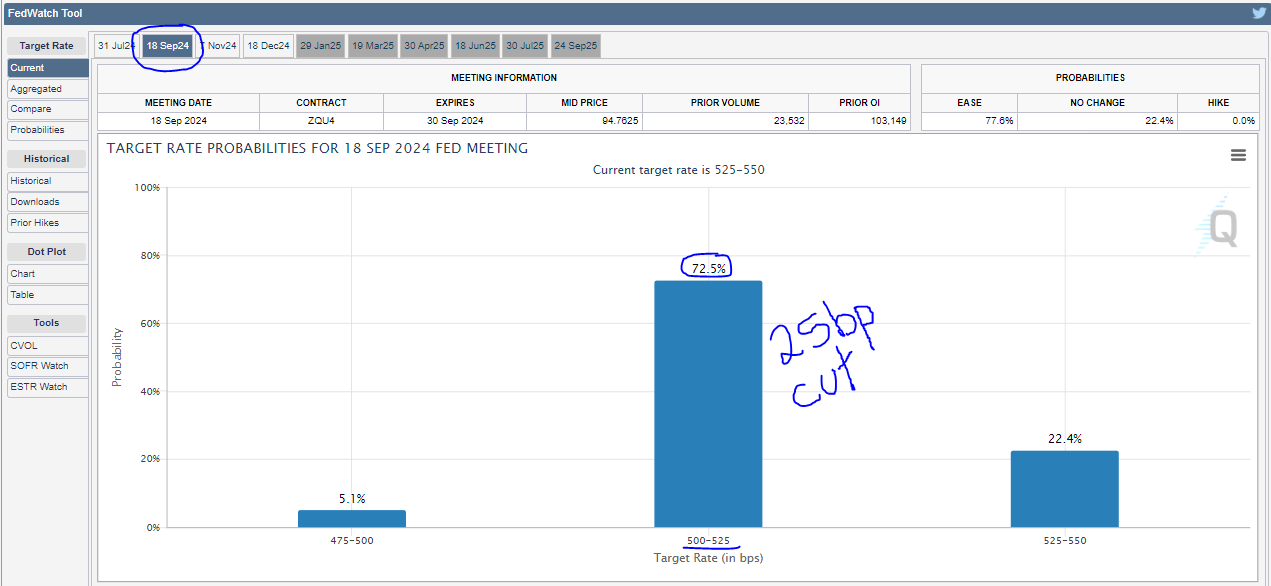The height and width of the screenshot is (586, 1271).
Task: Show the Dot Plot Chart
Action: tap(47, 274)
